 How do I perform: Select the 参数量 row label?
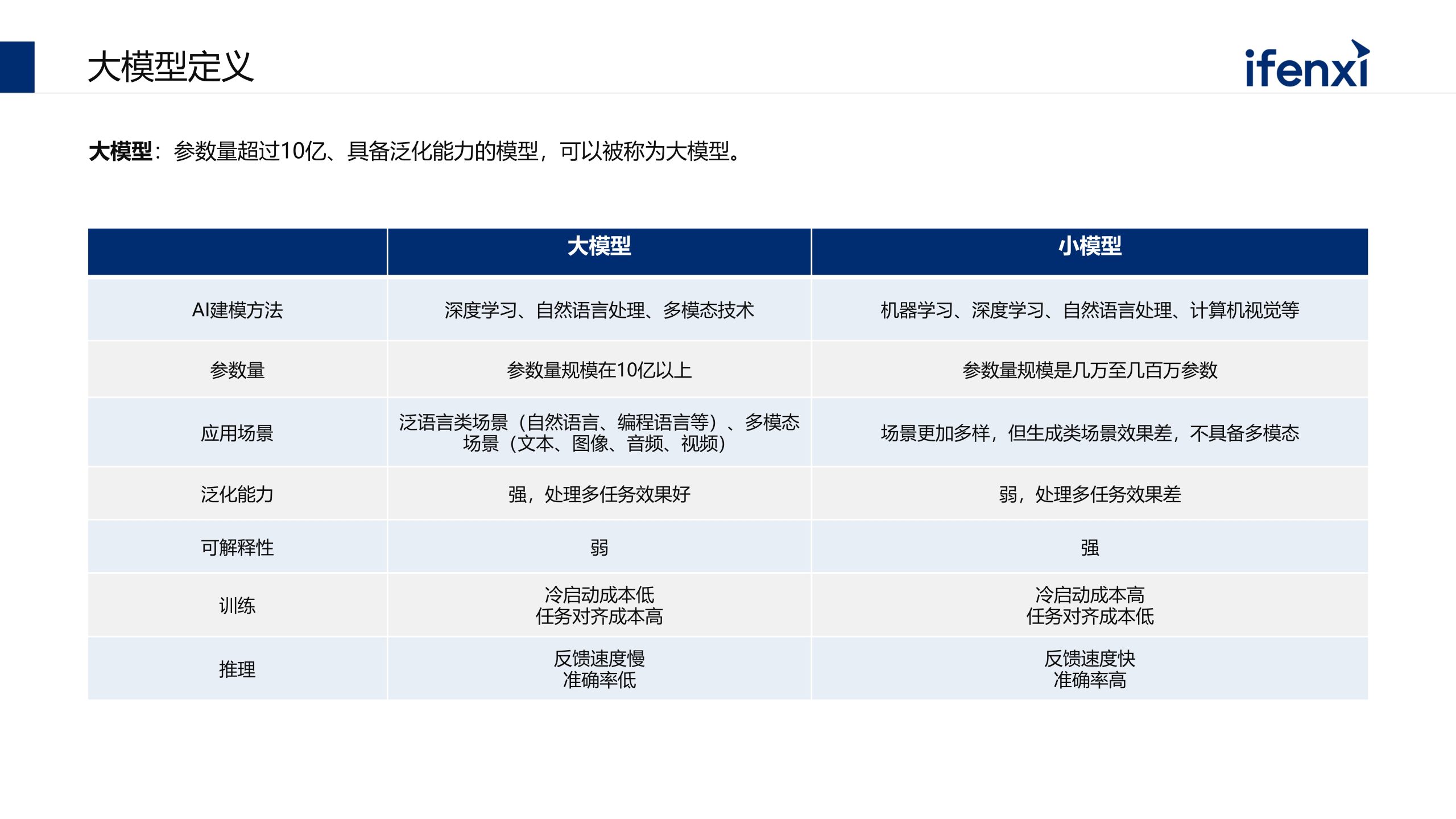click(x=237, y=370)
